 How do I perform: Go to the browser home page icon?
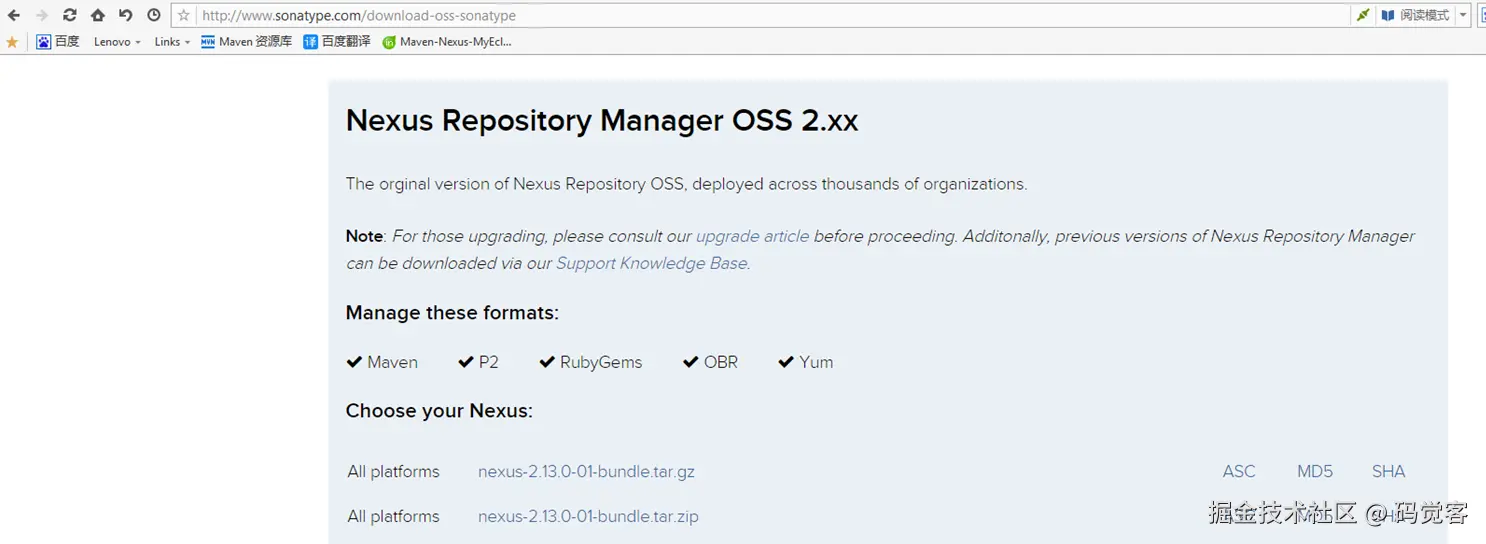pyautogui.click(x=97, y=15)
